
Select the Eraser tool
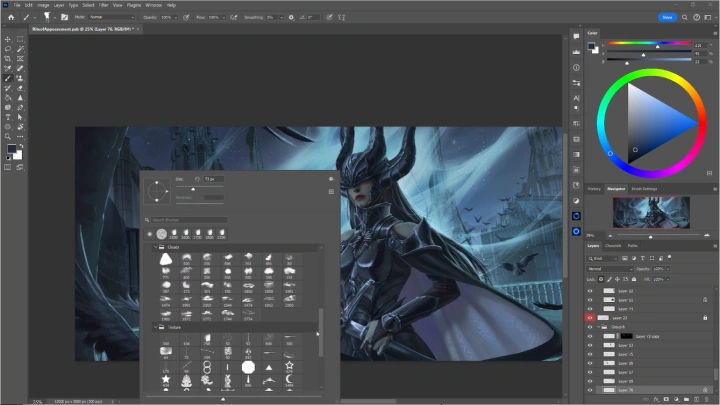20,88
